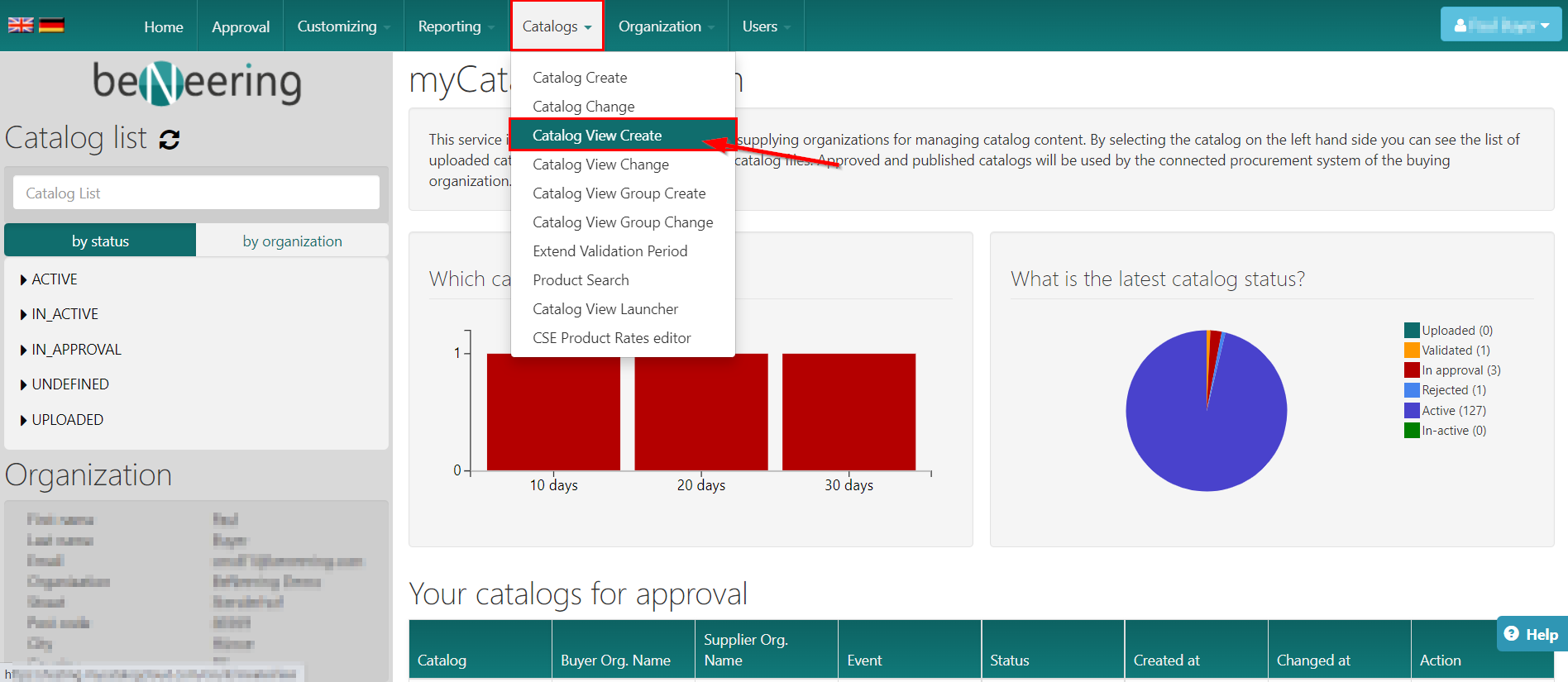Screen dimensions: 1568x682
Task: Refresh the Catalog list
Action: point(170,140)
